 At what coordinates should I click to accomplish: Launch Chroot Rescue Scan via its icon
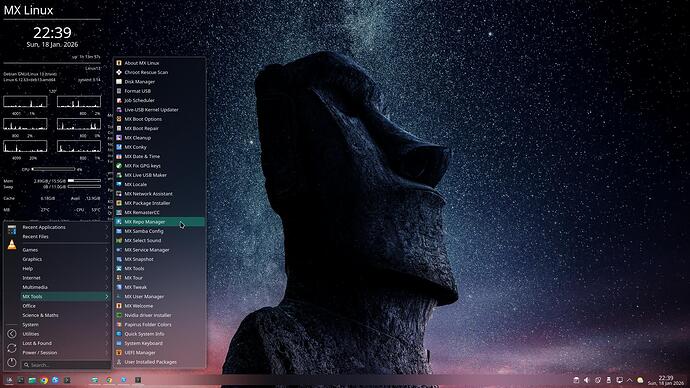[x=119, y=72]
